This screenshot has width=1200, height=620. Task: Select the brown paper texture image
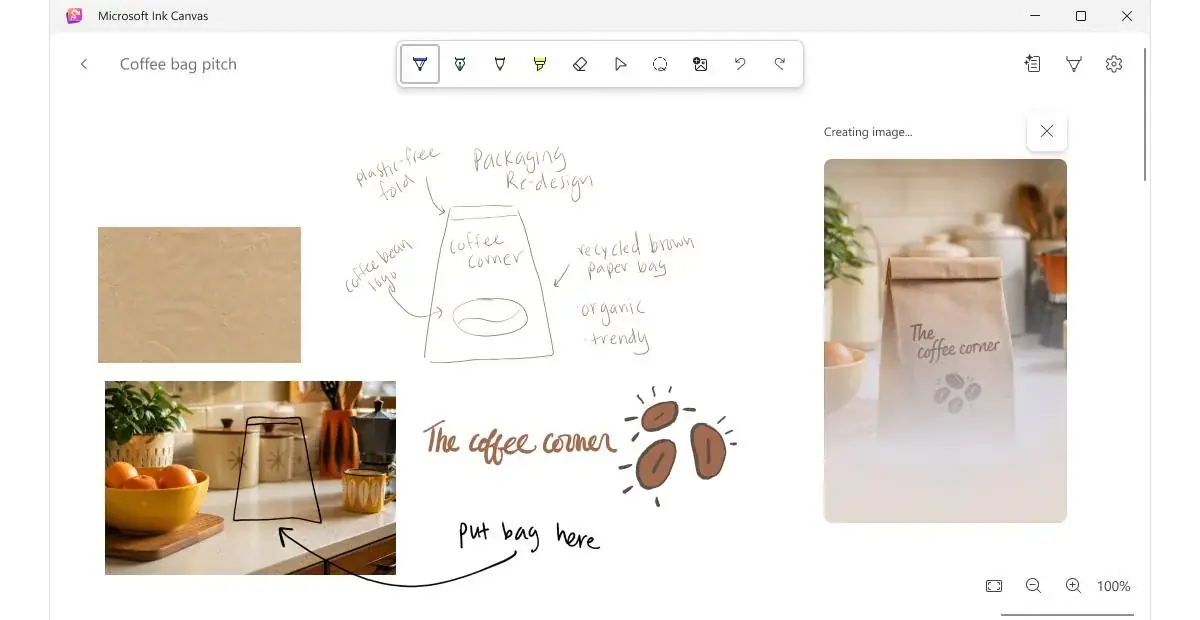point(199,294)
